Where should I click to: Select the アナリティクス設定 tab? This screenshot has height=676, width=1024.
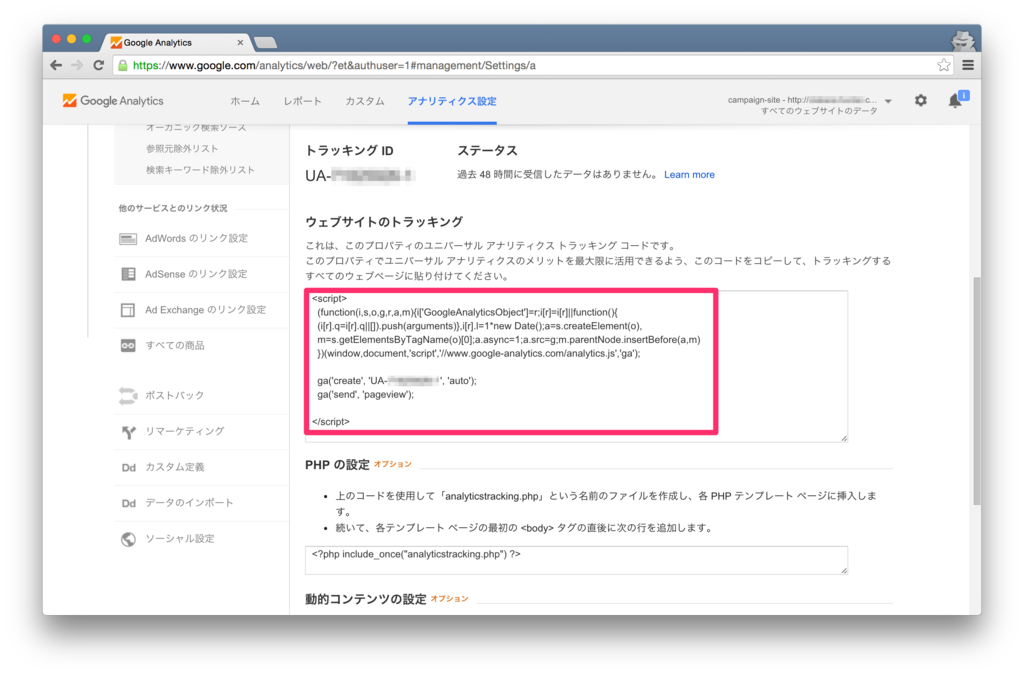coord(452,101)
